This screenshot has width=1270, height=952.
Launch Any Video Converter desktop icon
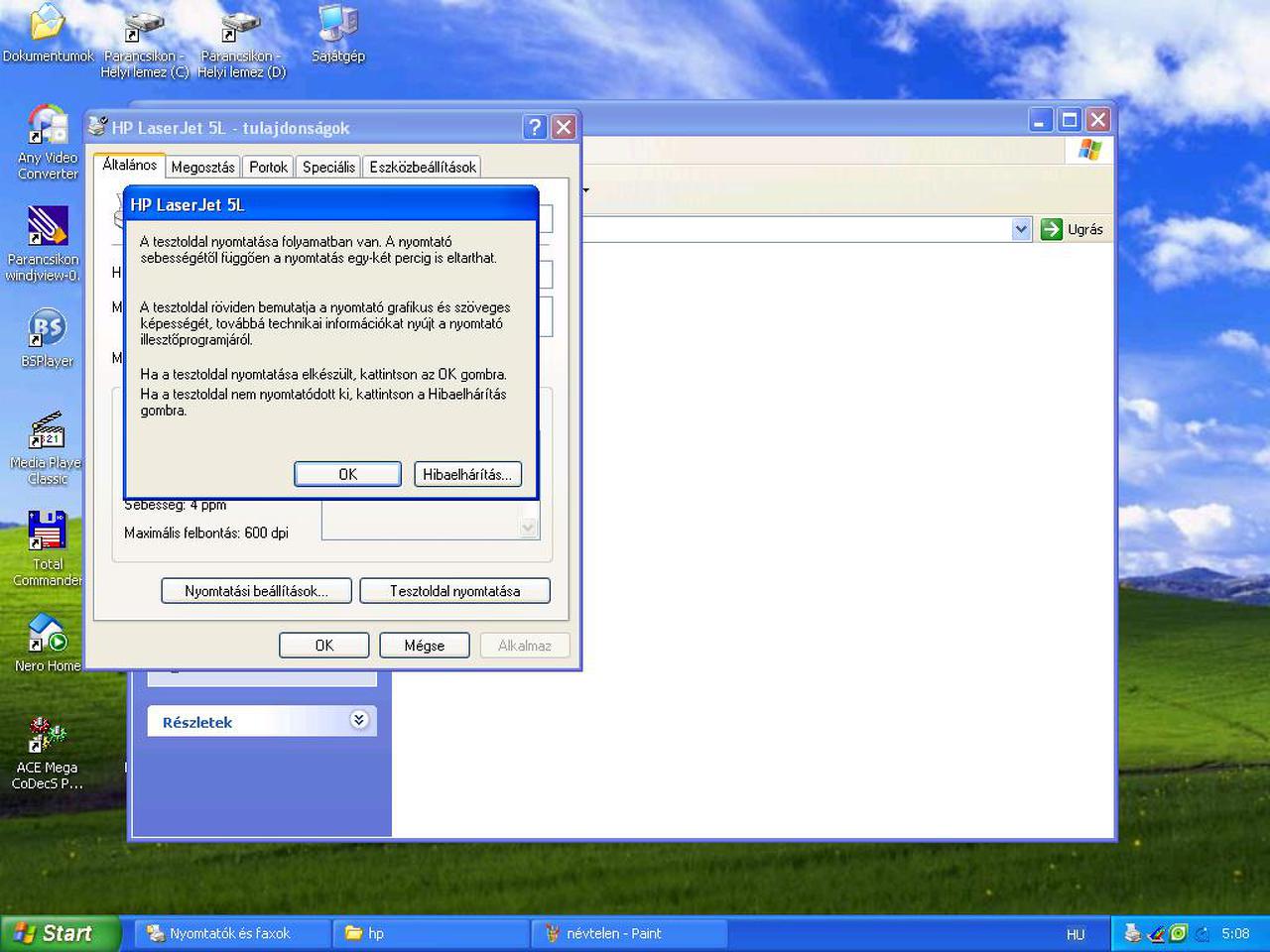click(x=47, y=126)
